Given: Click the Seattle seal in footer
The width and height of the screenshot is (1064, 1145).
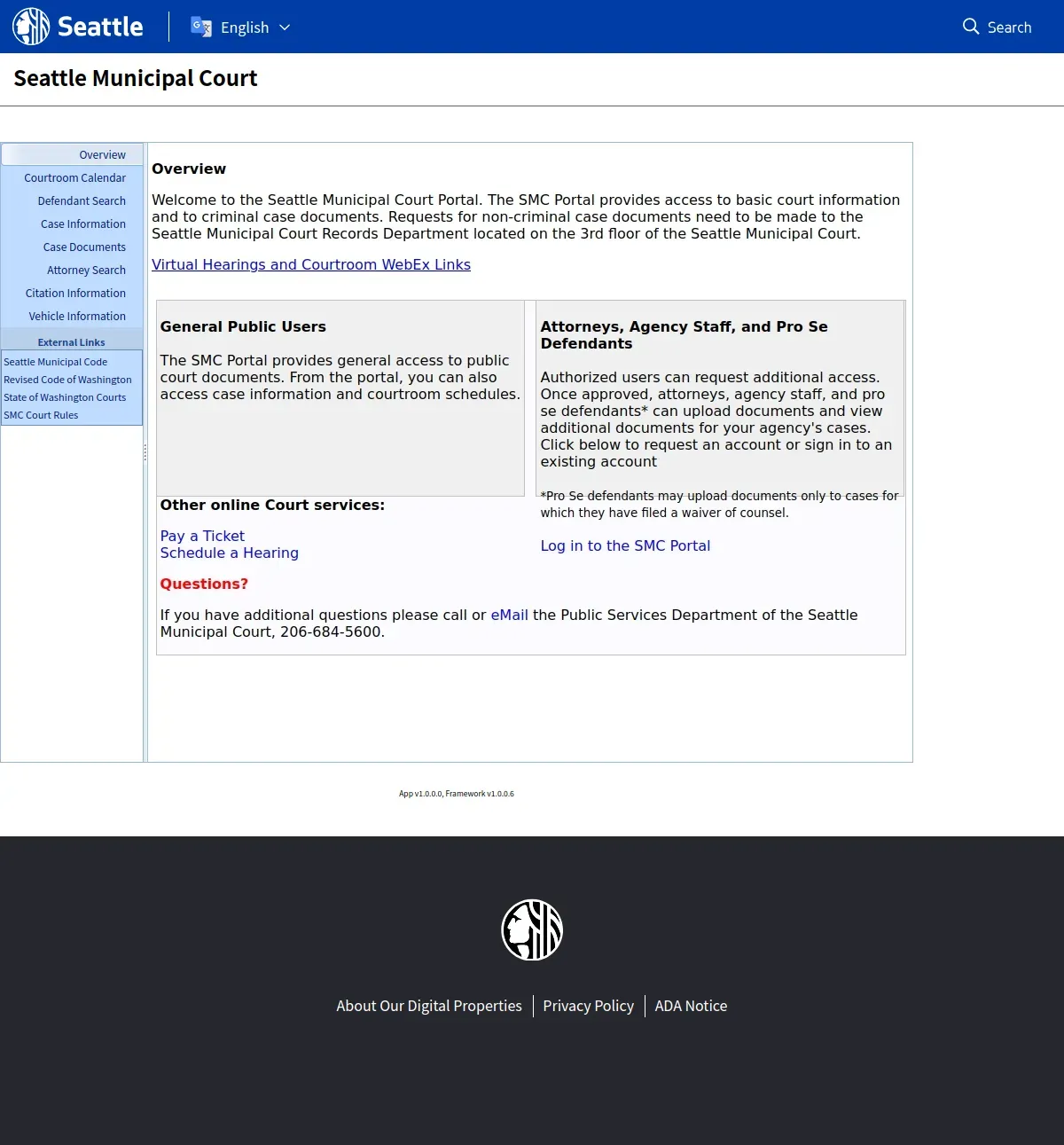Looking at the screenshot, I should (x=532, y=929).
